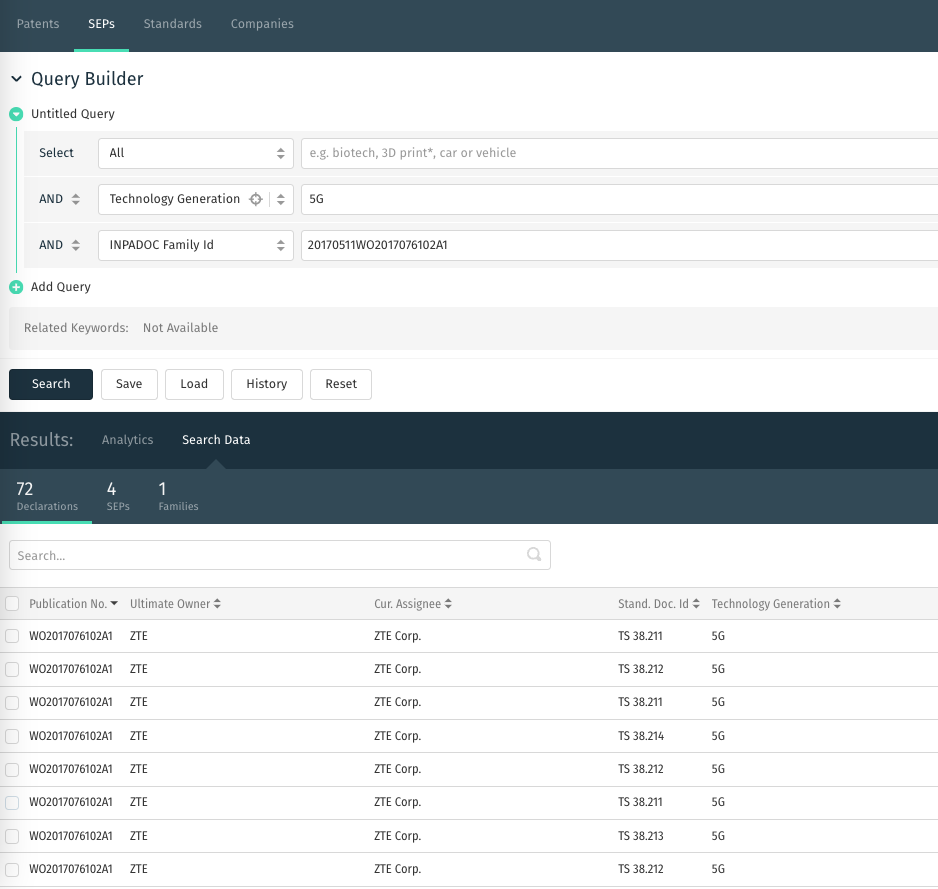The width and height of the screenshot is (938, 889).
Task: Click the Save query button
Action: tap(129, 384)
